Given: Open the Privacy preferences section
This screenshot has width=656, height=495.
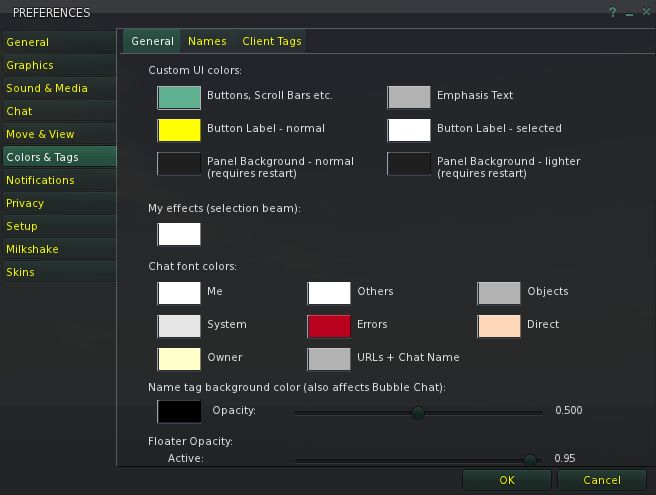Looking at the screenshot, I should pos(25,203).
